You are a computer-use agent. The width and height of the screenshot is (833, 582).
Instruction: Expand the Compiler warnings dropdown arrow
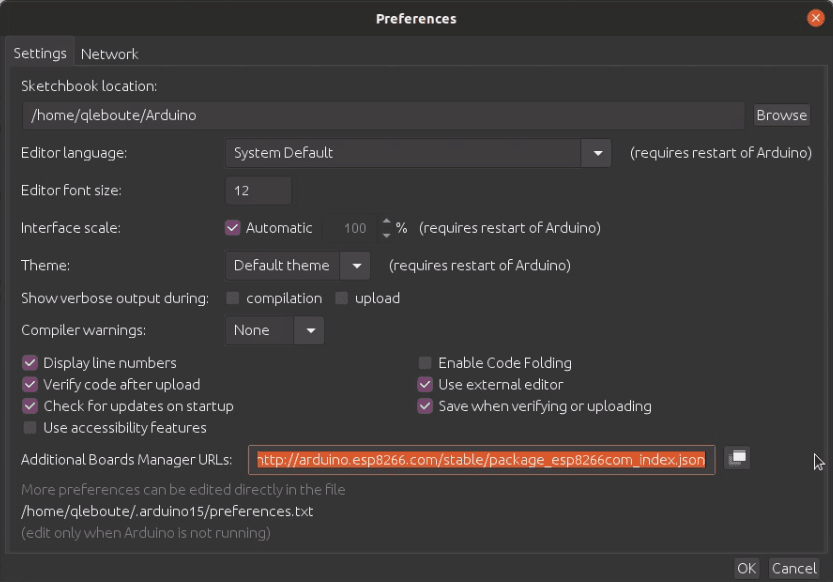(x=310, y=330)
